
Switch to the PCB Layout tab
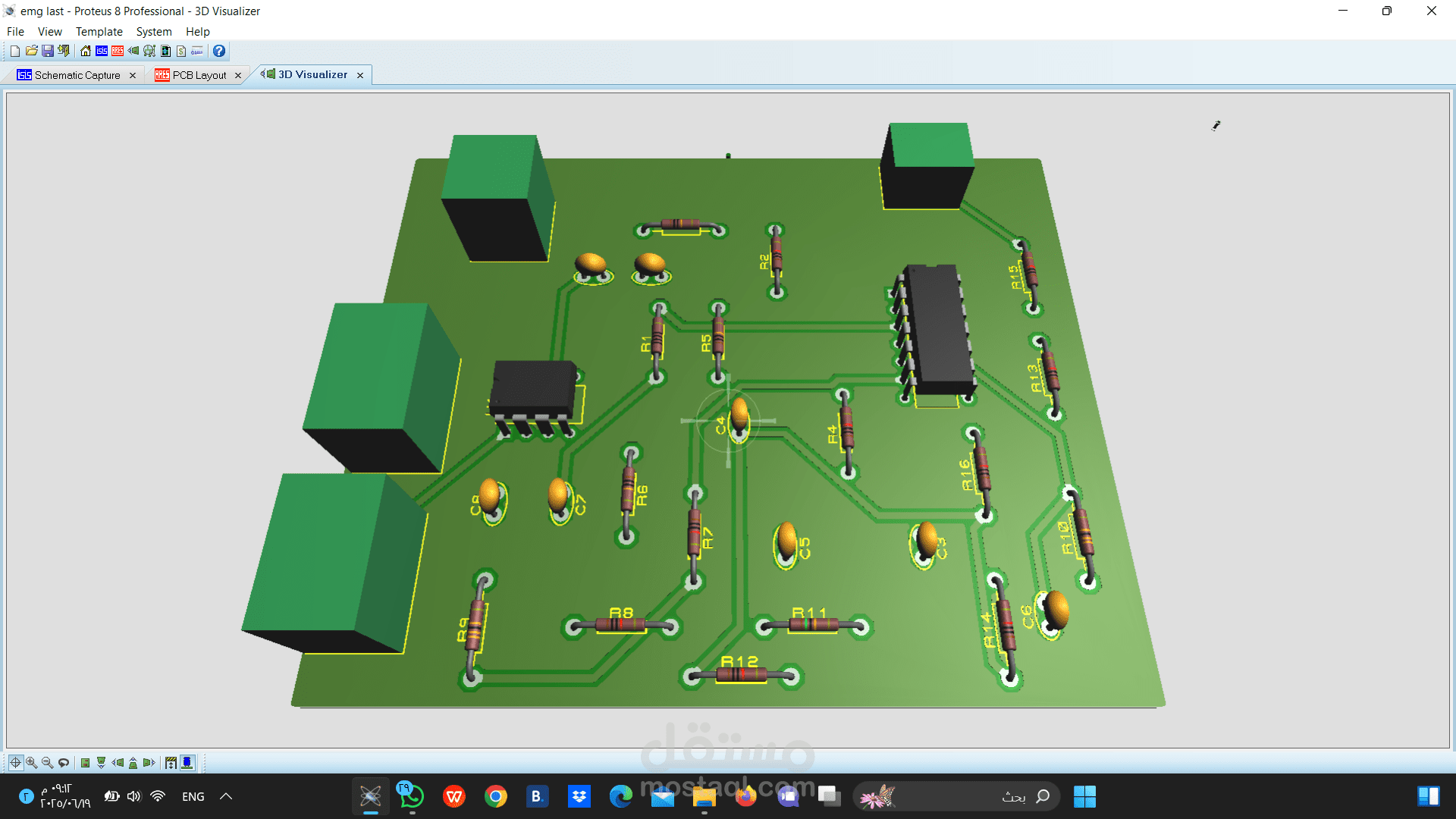tap(199, 75)
